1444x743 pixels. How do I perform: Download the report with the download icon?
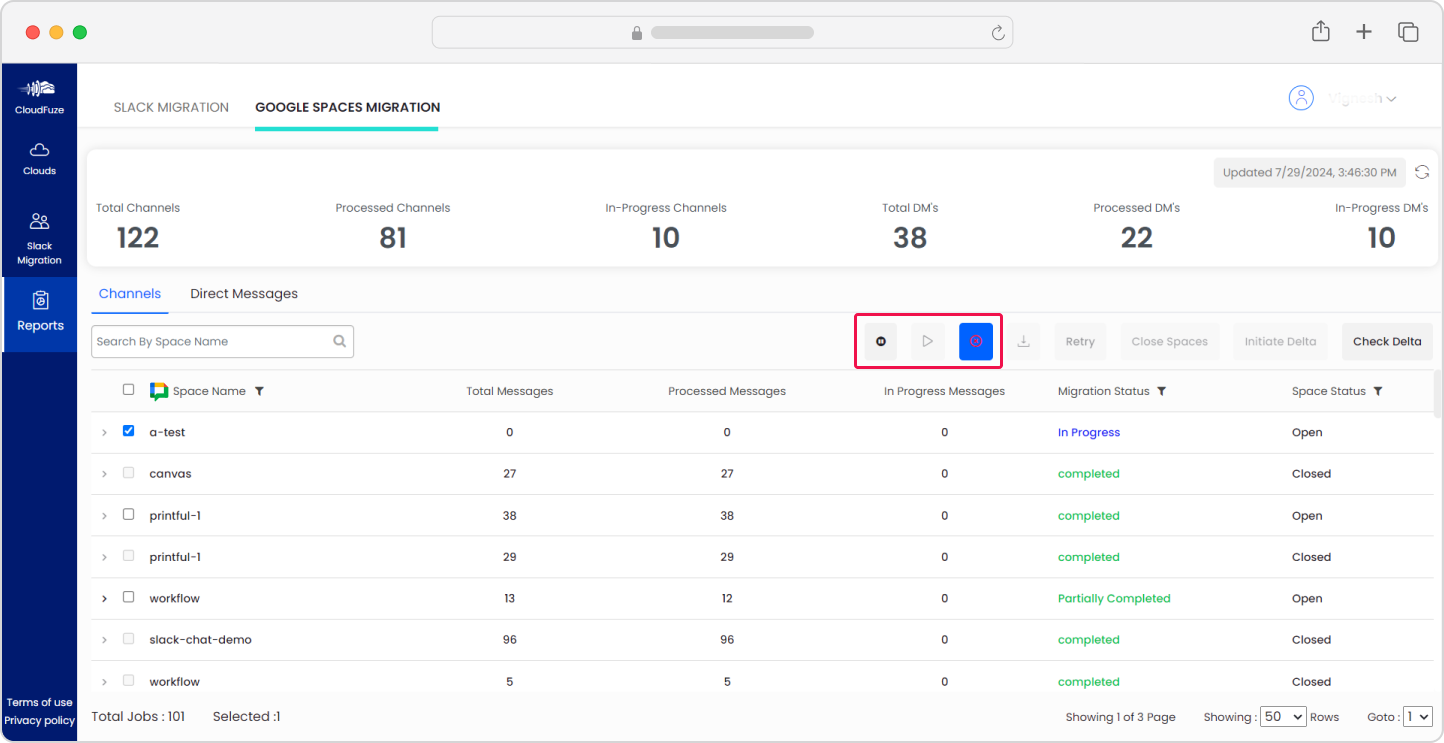point(1023,341)
